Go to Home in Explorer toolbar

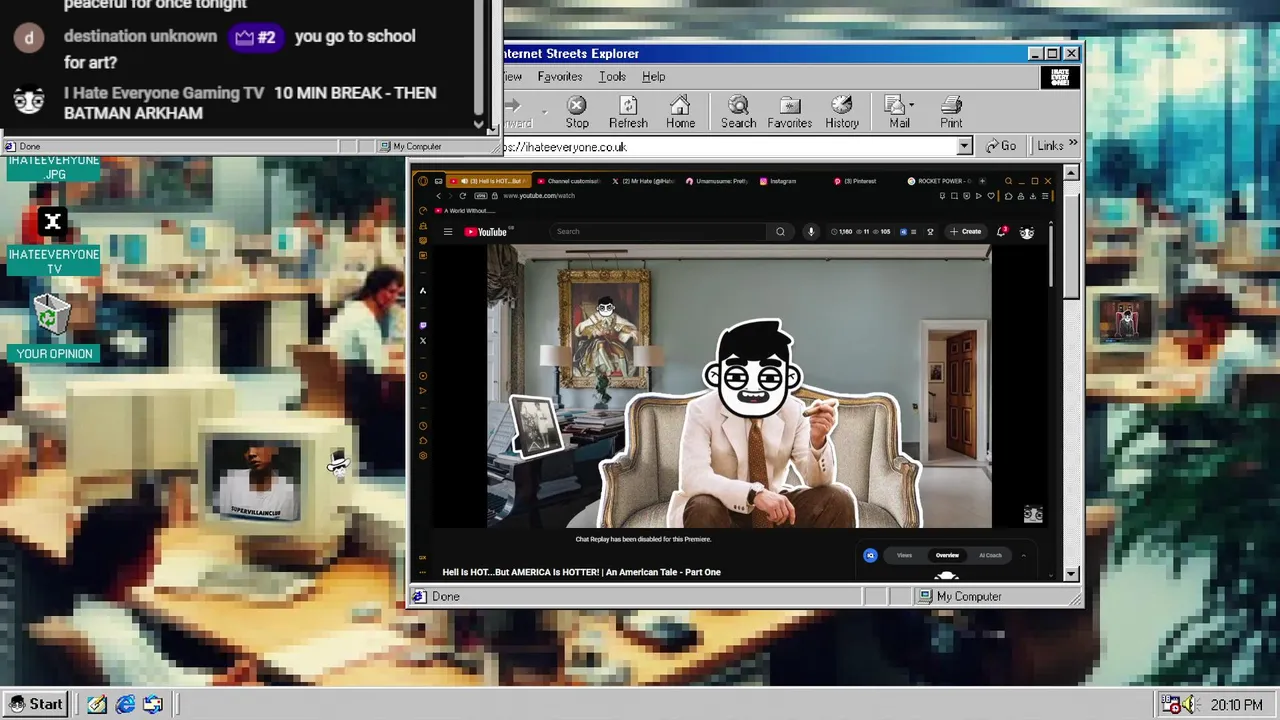point(680,113)
